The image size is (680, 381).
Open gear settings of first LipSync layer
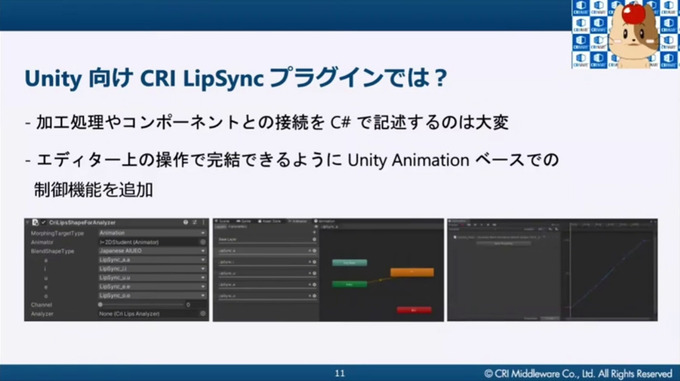(x=314, y=251)
